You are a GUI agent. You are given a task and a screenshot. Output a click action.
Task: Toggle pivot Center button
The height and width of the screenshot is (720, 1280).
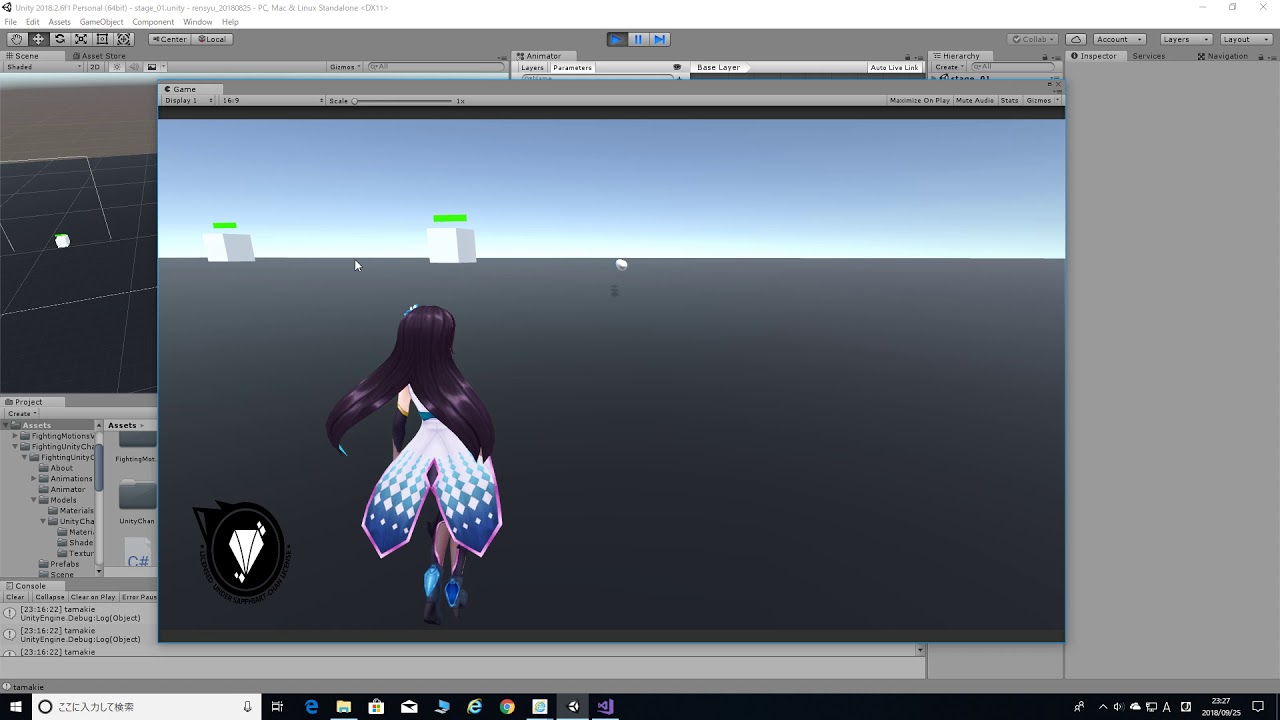click(168, 39)
